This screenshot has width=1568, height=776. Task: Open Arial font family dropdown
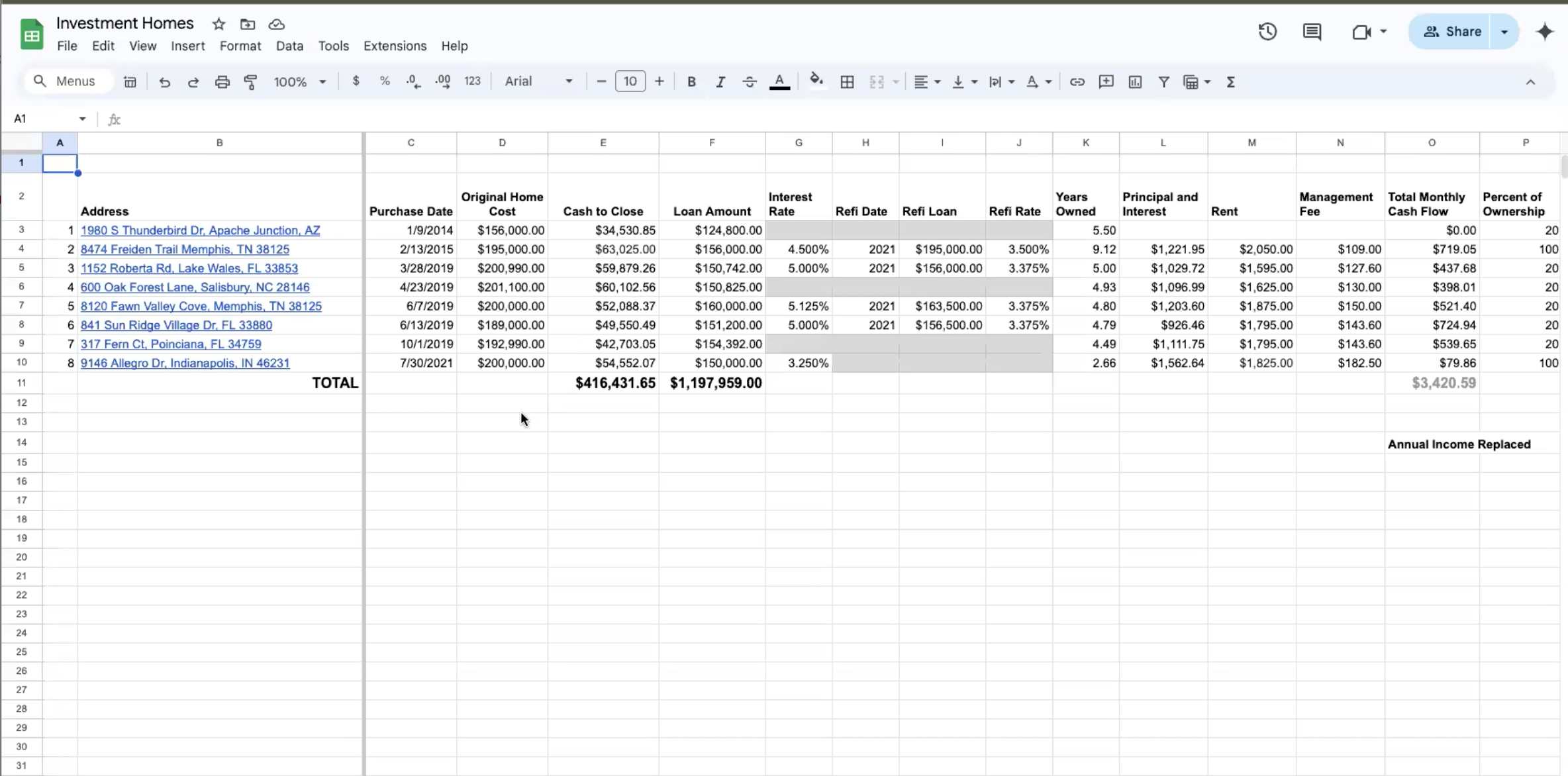538,81
